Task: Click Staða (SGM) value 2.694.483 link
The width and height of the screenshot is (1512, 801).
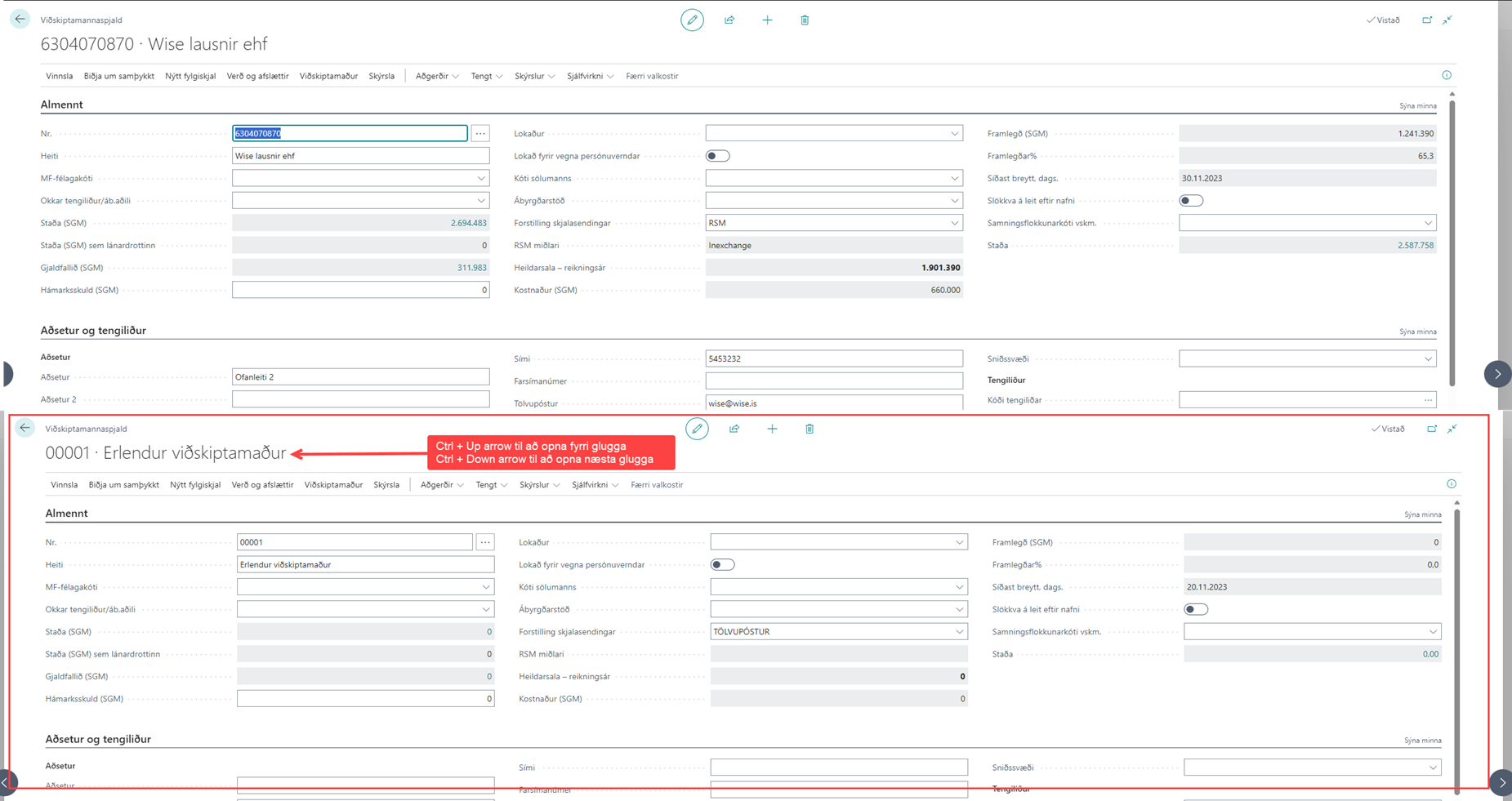Action: pyautogui.click(x=468, y=223)
